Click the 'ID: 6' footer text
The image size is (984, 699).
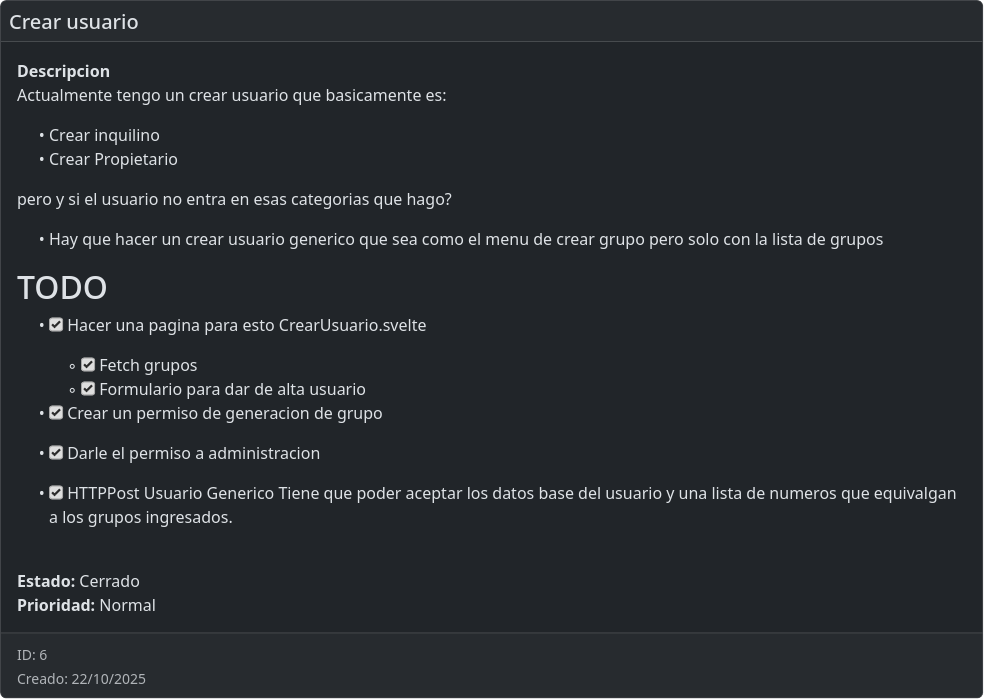tap(32, 655)
